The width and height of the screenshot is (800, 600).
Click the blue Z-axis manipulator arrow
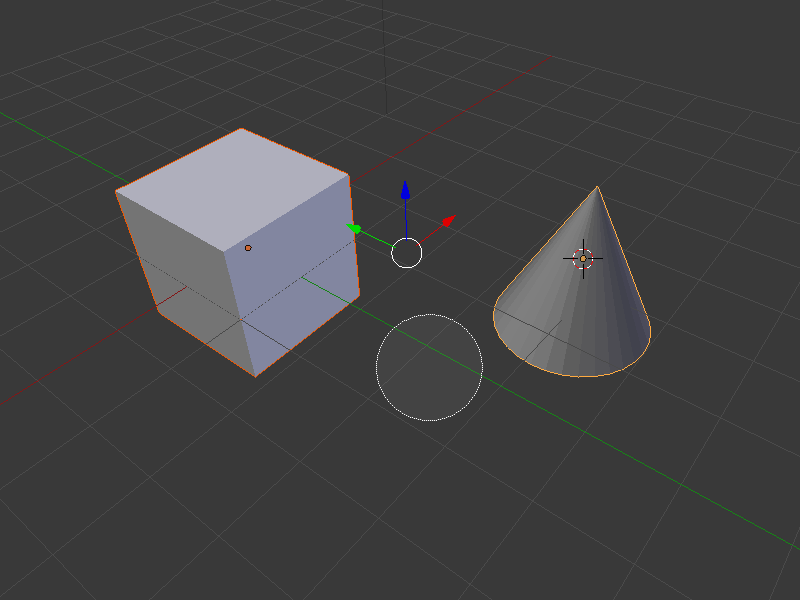(x=406, y=190)
